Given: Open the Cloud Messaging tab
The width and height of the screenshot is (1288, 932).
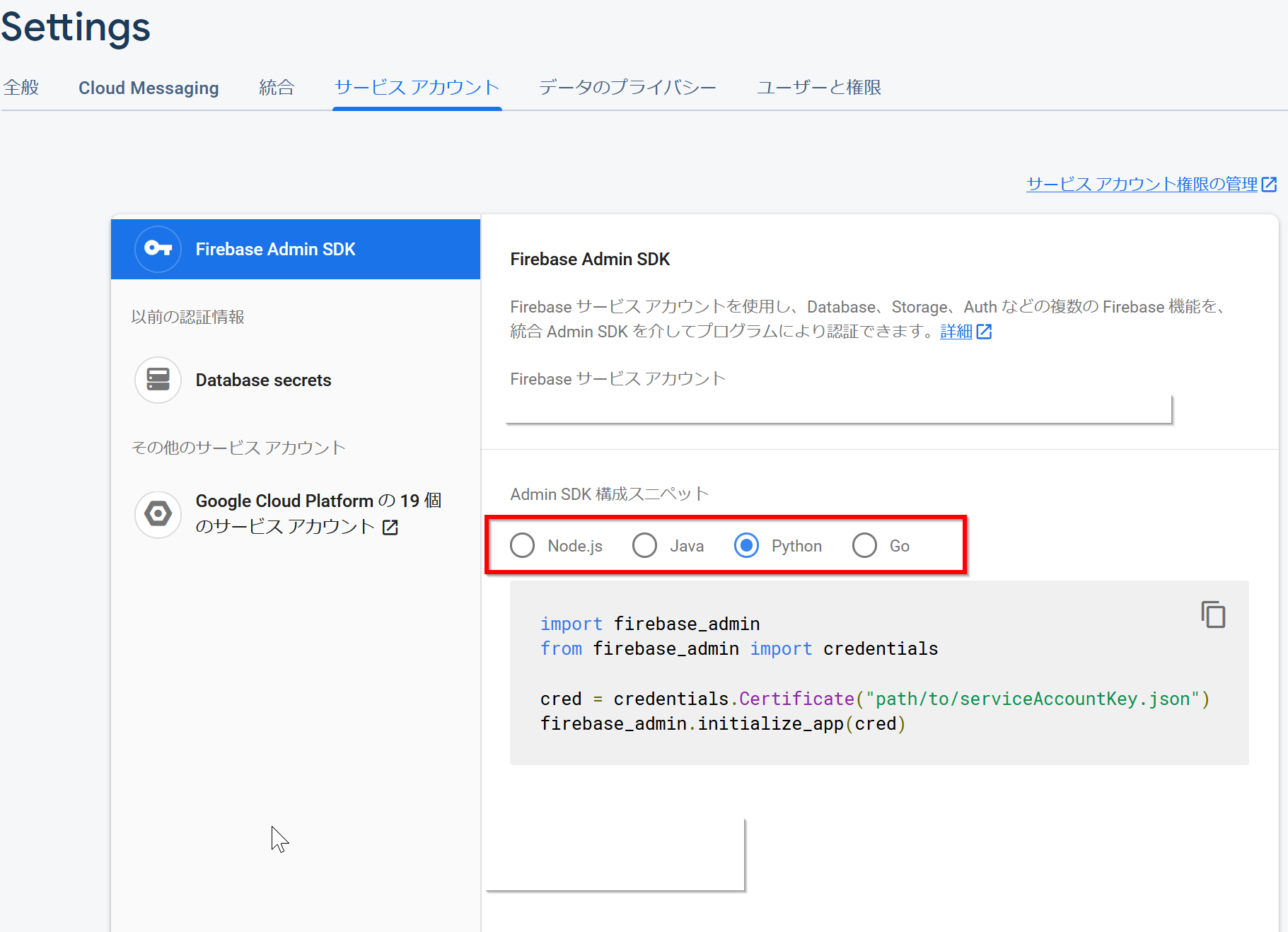Looking at the screenshot, I should click(149, 88).
